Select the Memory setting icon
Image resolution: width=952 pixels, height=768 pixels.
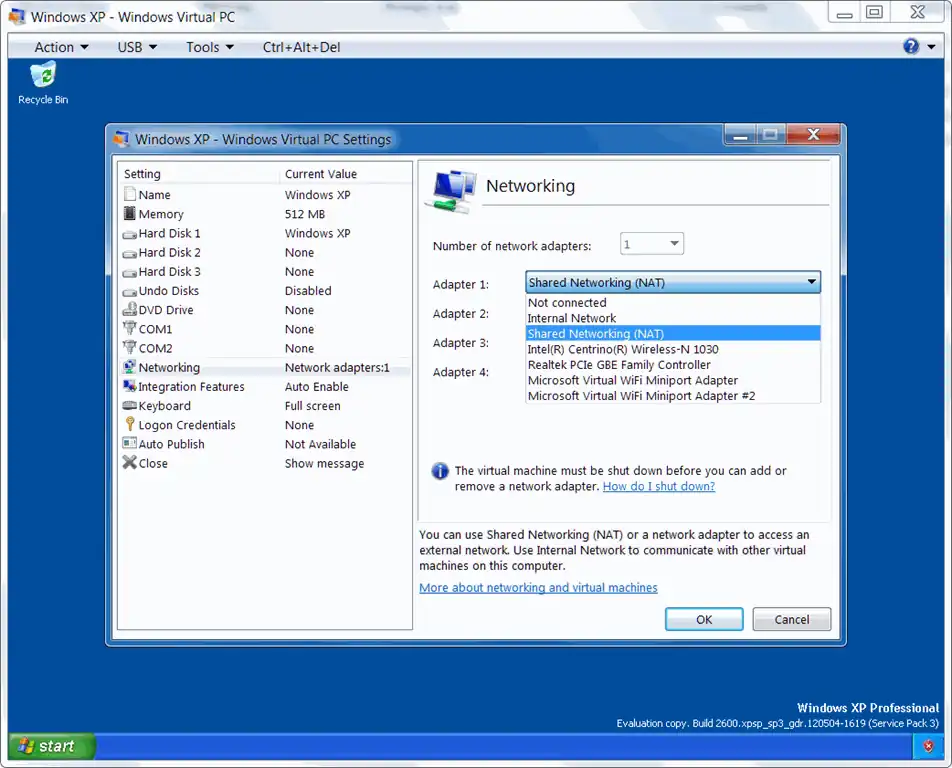(x=129, y=214)
